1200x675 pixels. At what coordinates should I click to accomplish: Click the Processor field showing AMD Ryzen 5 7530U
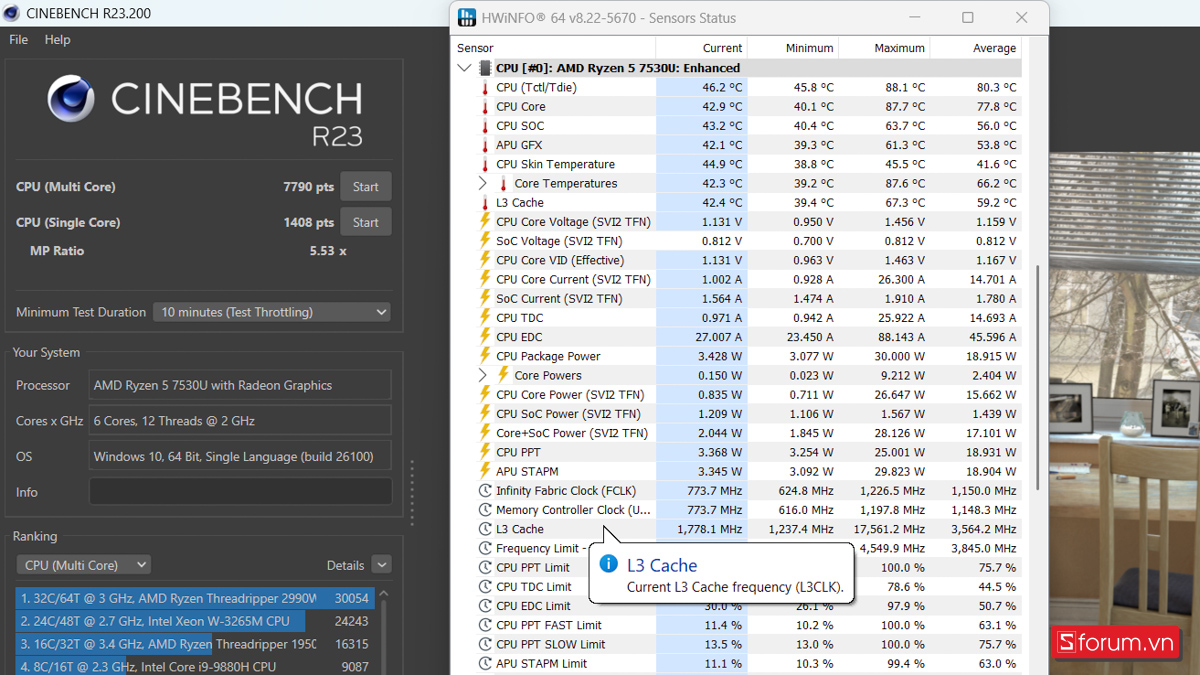pyautogui.click(x=241, y=385)
